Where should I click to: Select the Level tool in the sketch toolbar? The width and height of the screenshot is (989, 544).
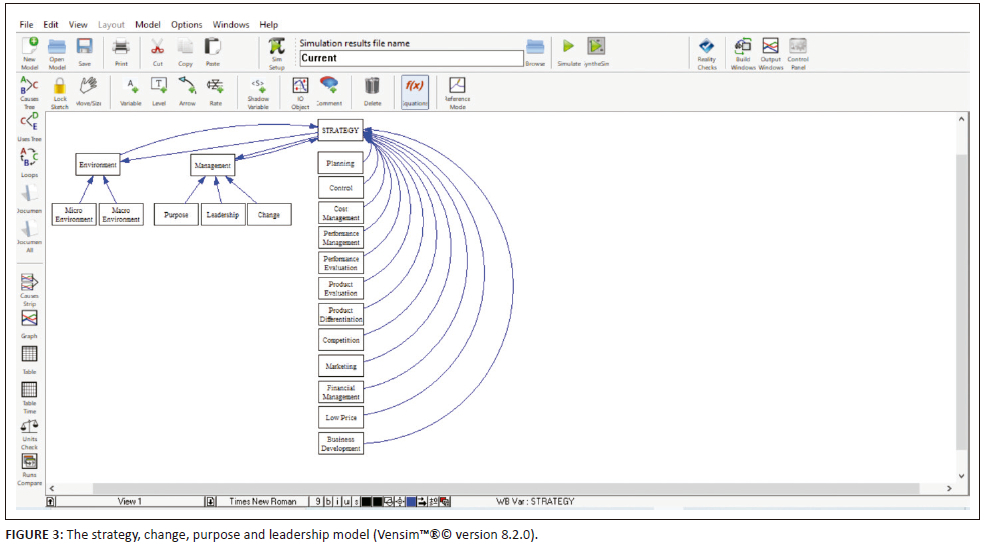point(158,90)
